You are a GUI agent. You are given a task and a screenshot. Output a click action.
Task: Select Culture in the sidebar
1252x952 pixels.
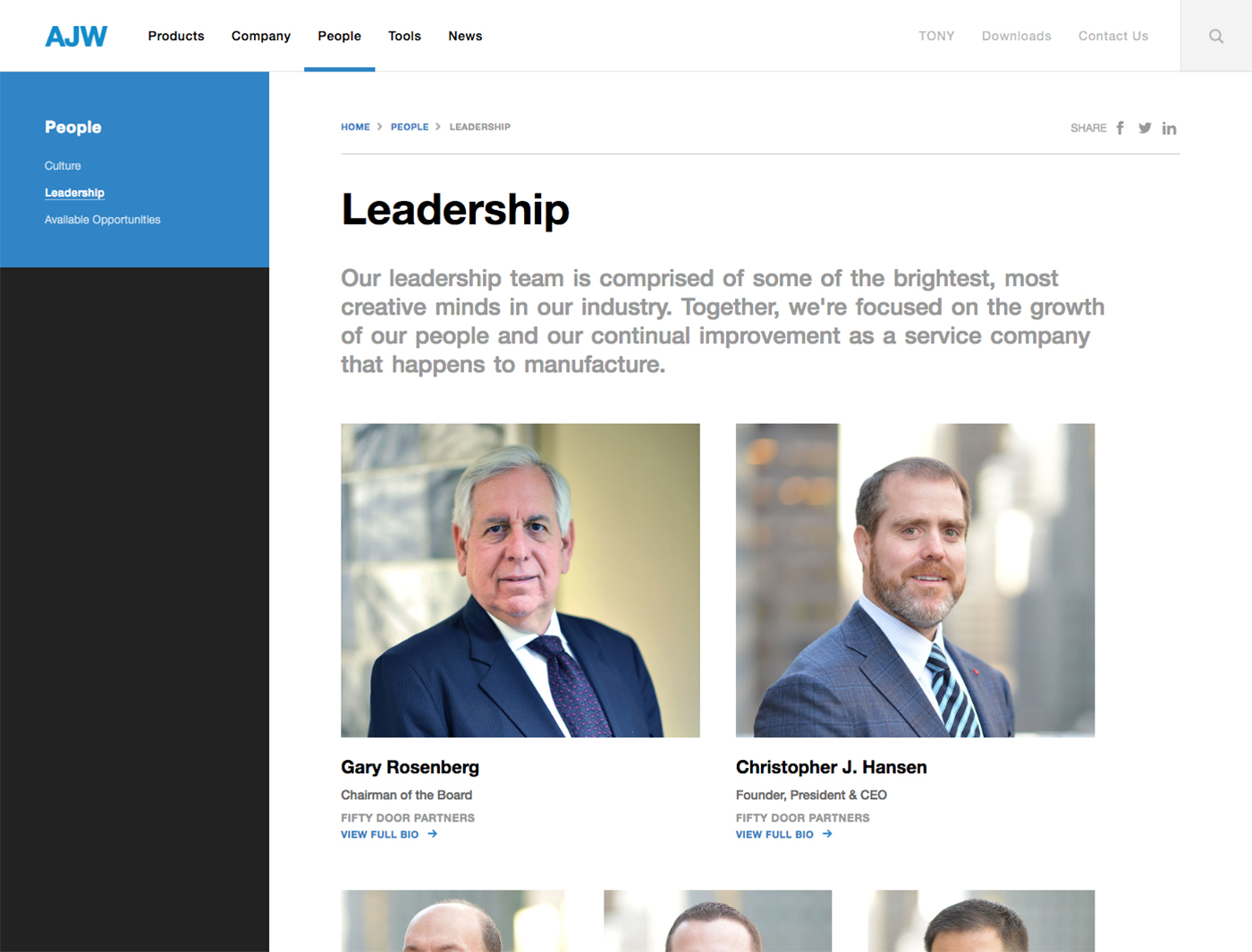[x=63, y=165]
